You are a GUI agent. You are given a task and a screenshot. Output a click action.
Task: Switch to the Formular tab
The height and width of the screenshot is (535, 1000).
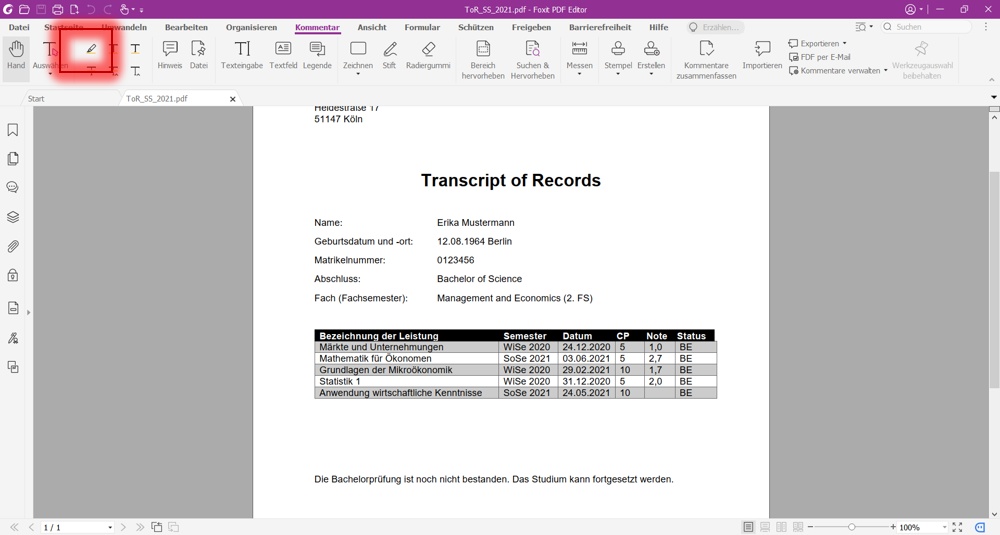pyautogui.click(x=422, y=27)
